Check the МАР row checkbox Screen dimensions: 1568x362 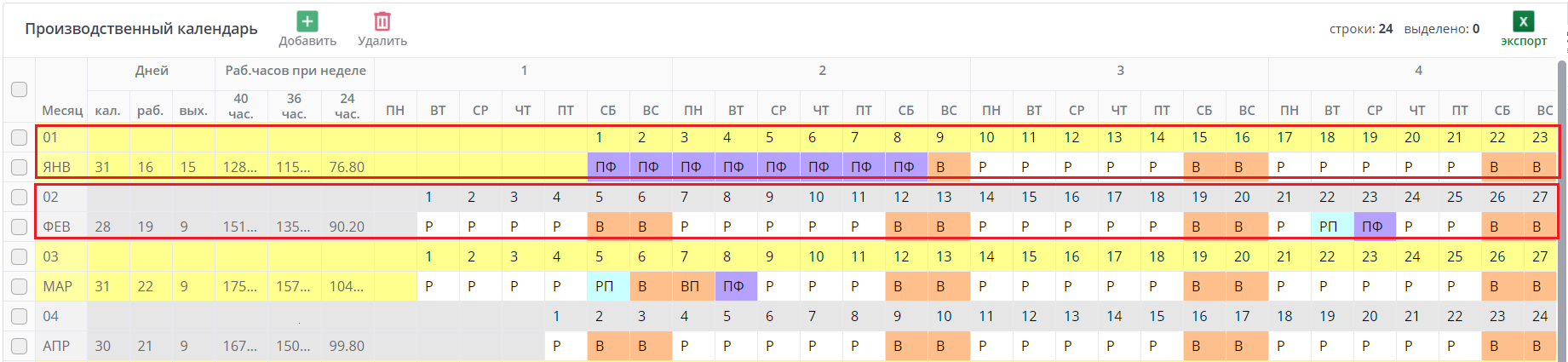[19, 286]
